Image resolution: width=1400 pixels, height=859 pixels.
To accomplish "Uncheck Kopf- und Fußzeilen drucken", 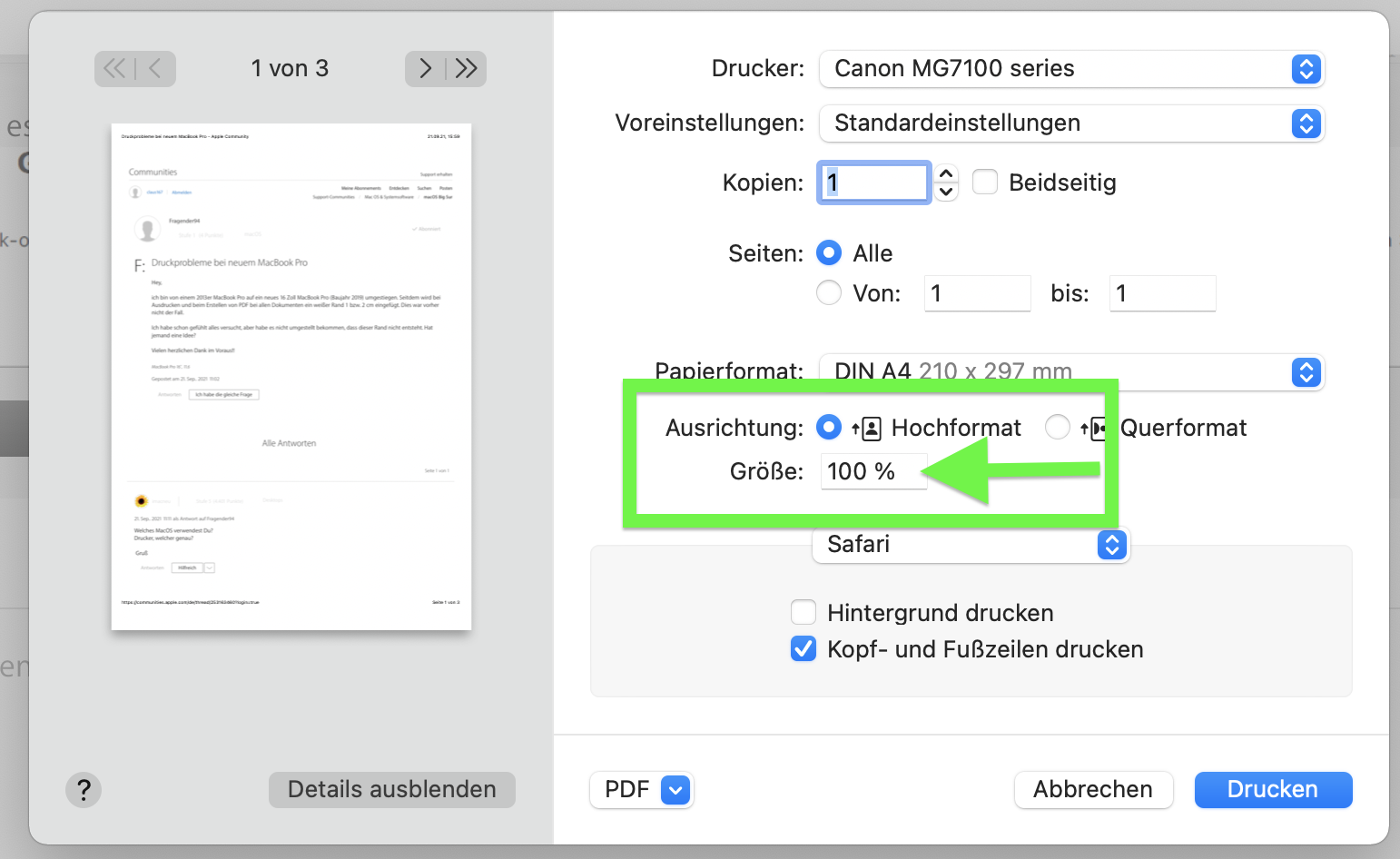I will 804,649.
